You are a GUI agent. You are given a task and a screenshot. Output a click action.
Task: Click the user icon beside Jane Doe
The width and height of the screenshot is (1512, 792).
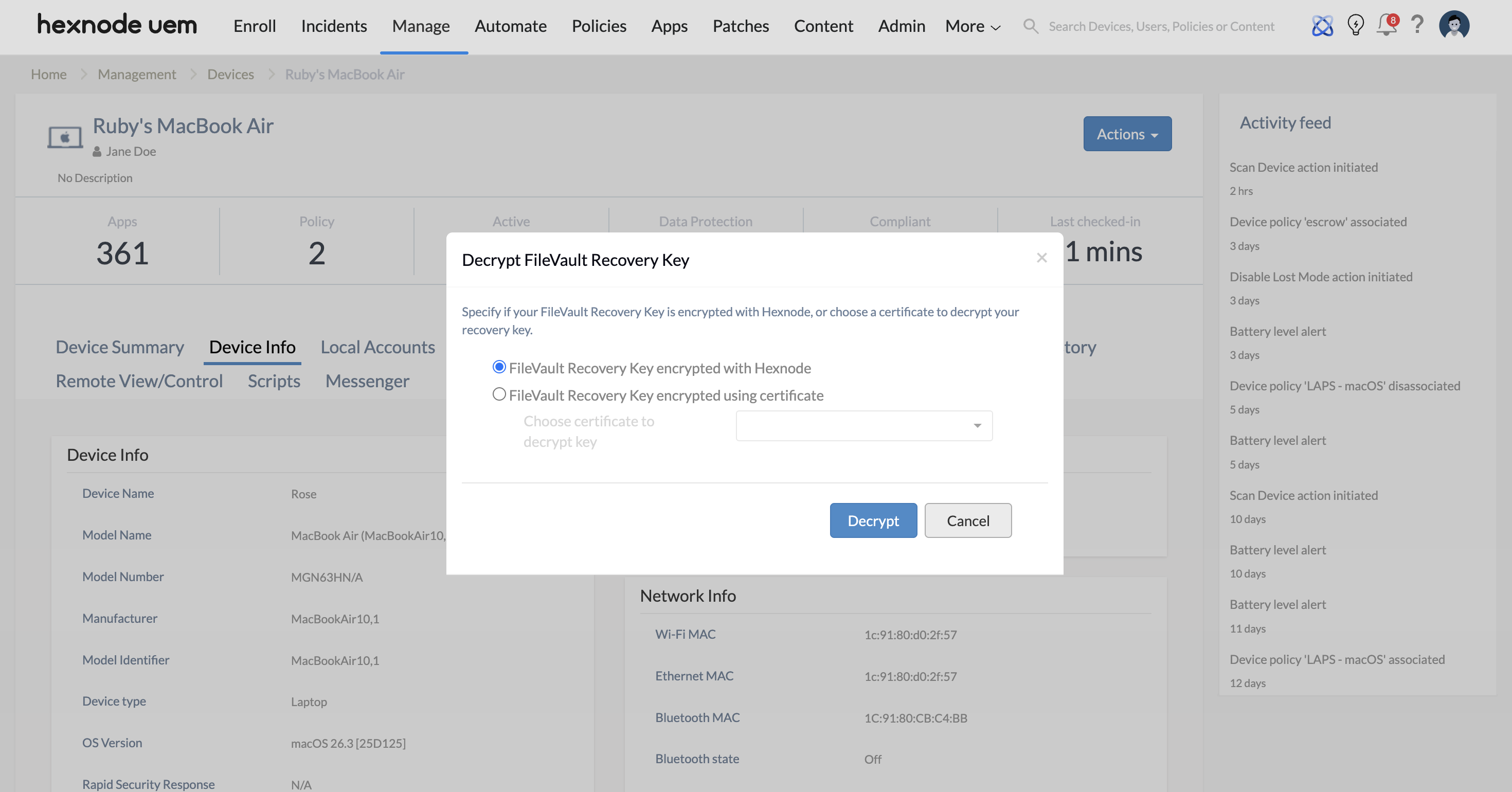coord(97,152)
